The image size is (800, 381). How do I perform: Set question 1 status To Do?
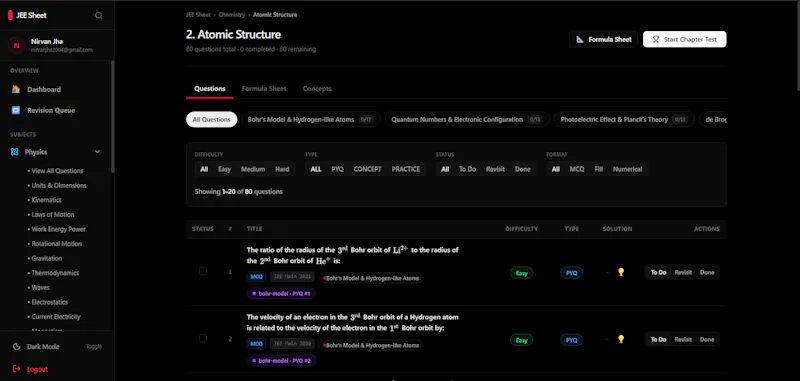coord(659,272)
